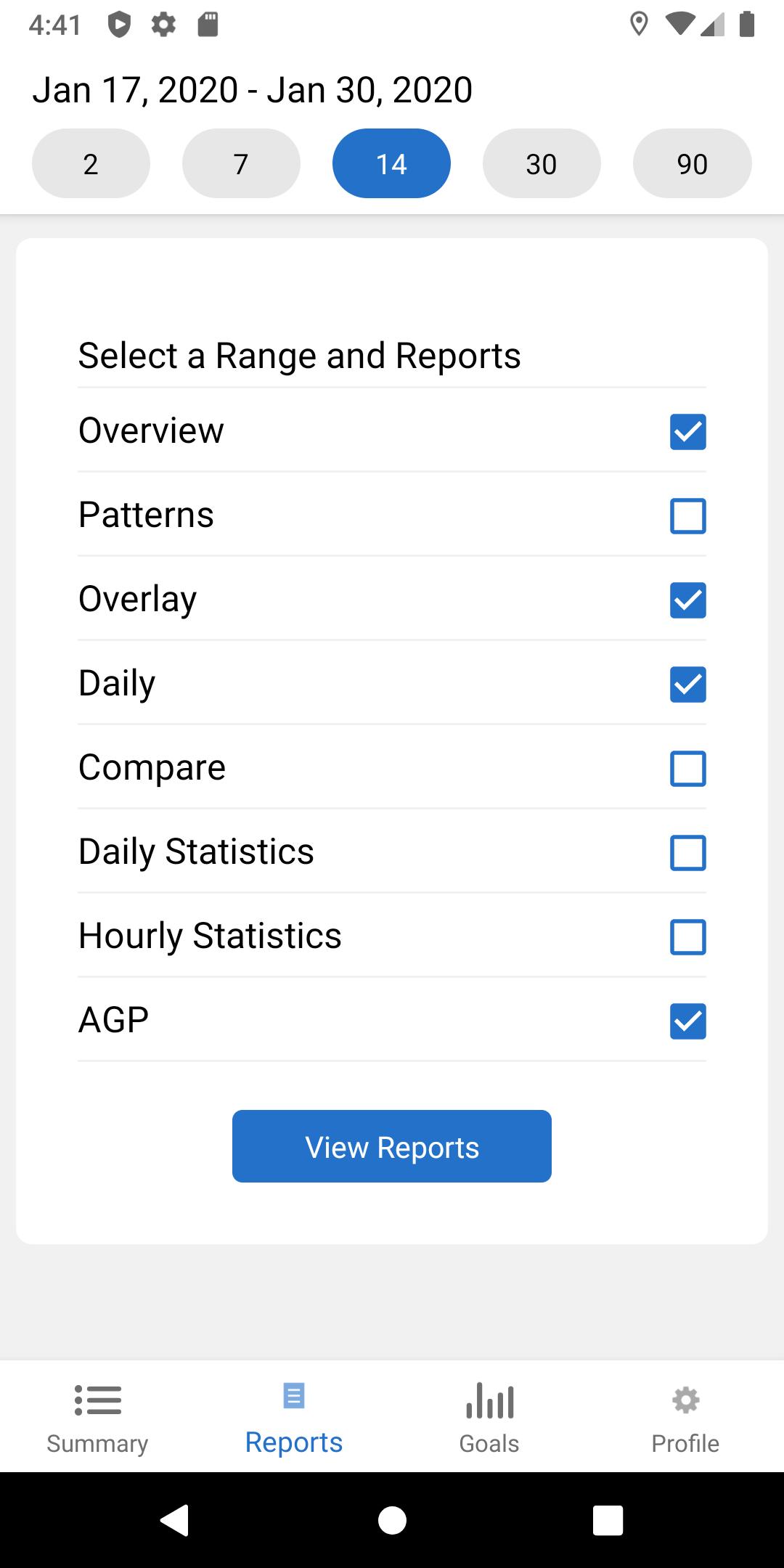Enable the Patterns report checkbox

click(687, 516)
